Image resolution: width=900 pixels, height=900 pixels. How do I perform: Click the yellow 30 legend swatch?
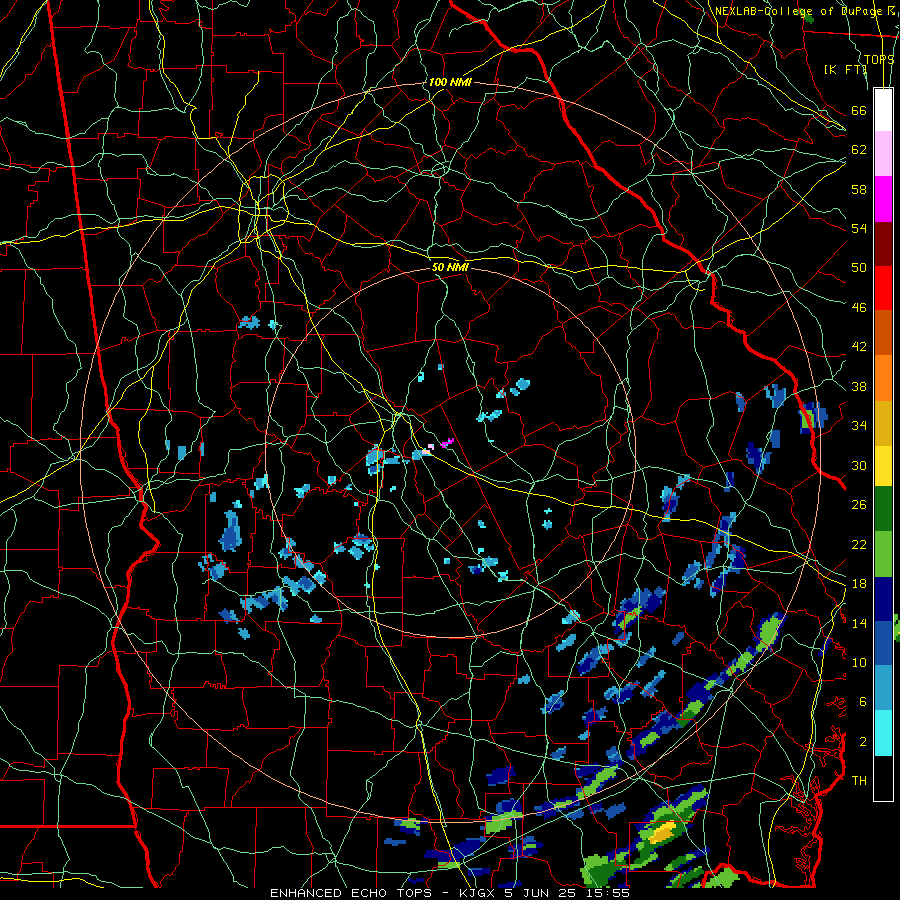coord(883,465)
